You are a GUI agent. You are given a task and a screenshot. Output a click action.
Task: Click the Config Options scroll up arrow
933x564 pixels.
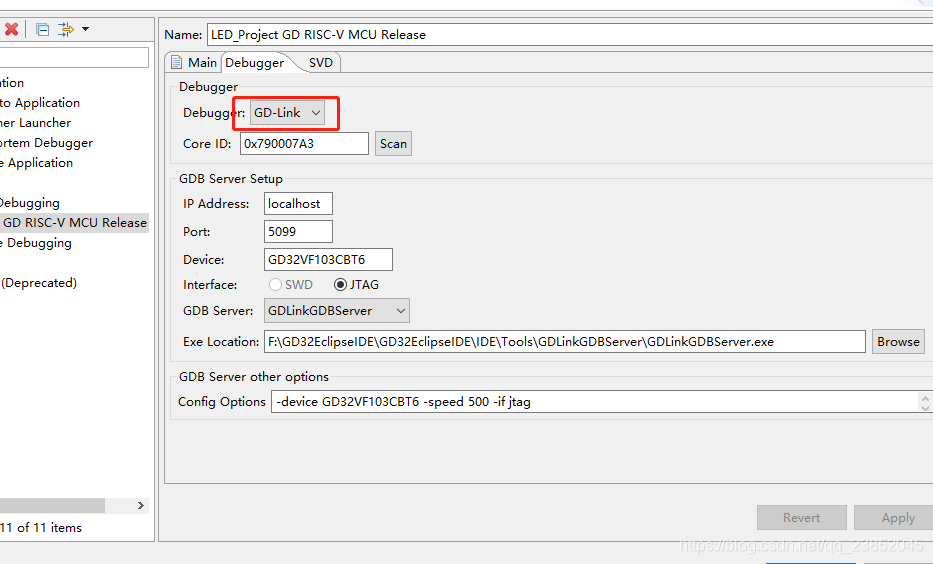(x=925, y=397)
